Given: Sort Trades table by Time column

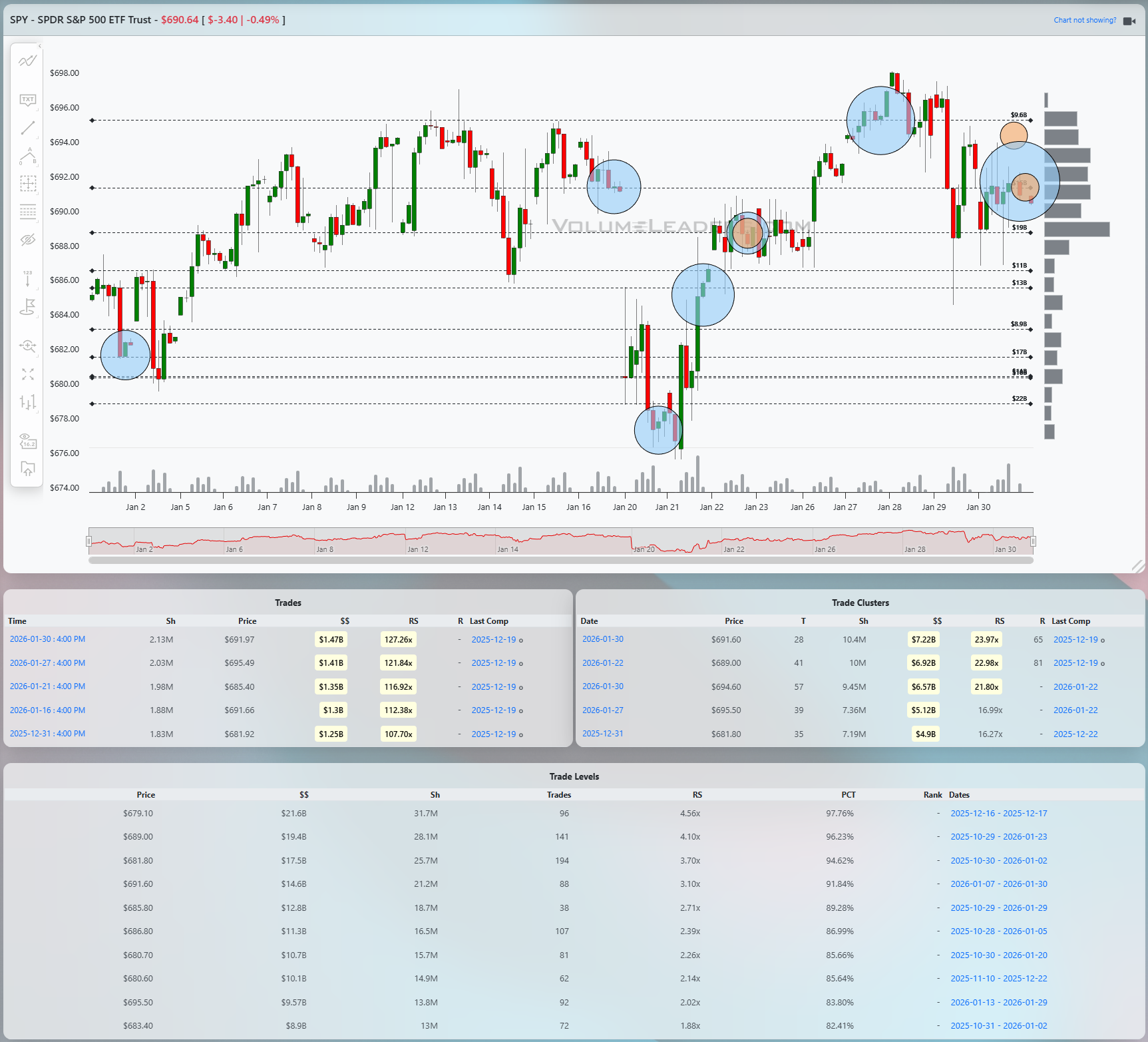Looking at the screenshot, I should tap(17, 621).
